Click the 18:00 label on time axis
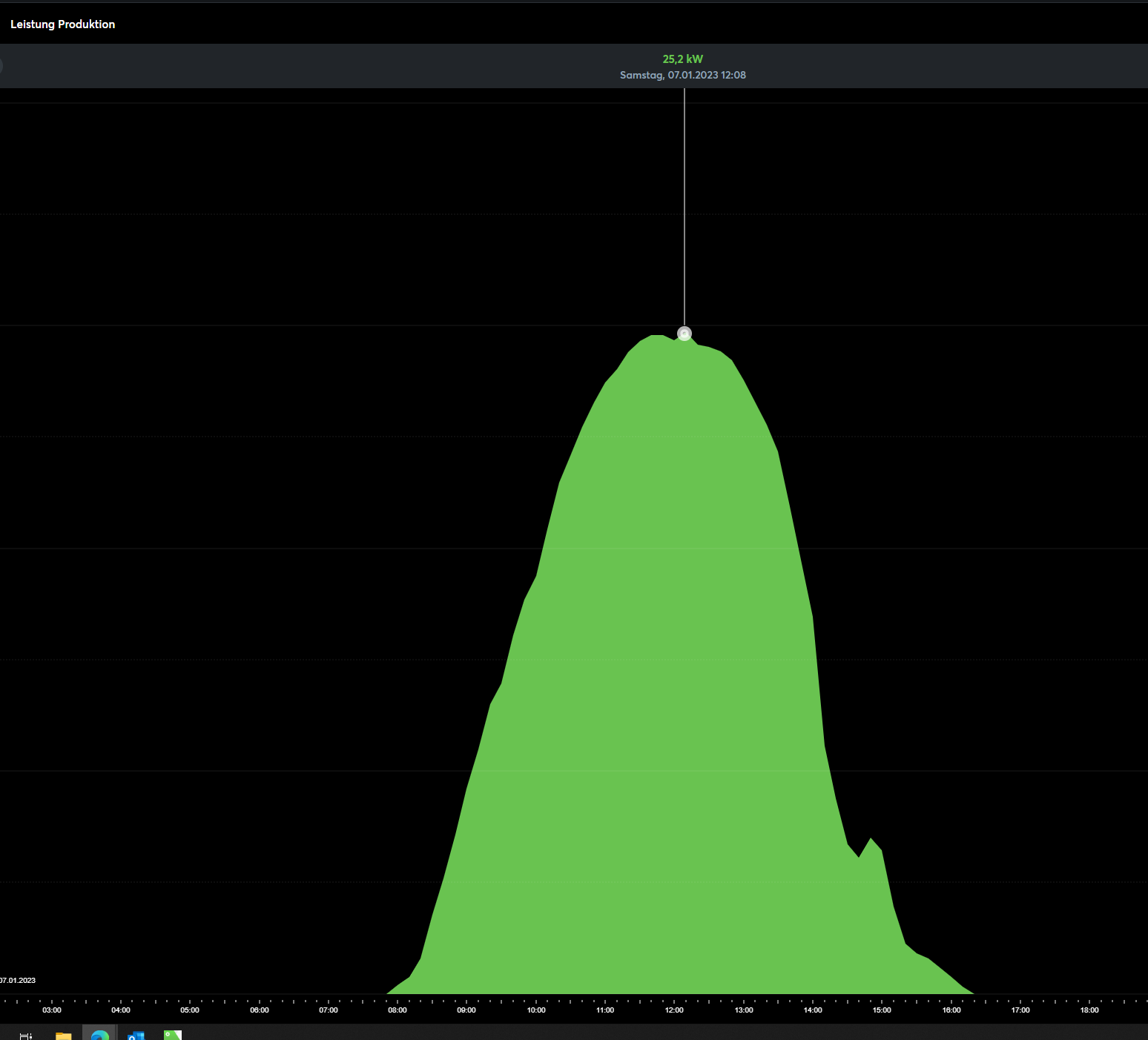 coord(1089,1010)
